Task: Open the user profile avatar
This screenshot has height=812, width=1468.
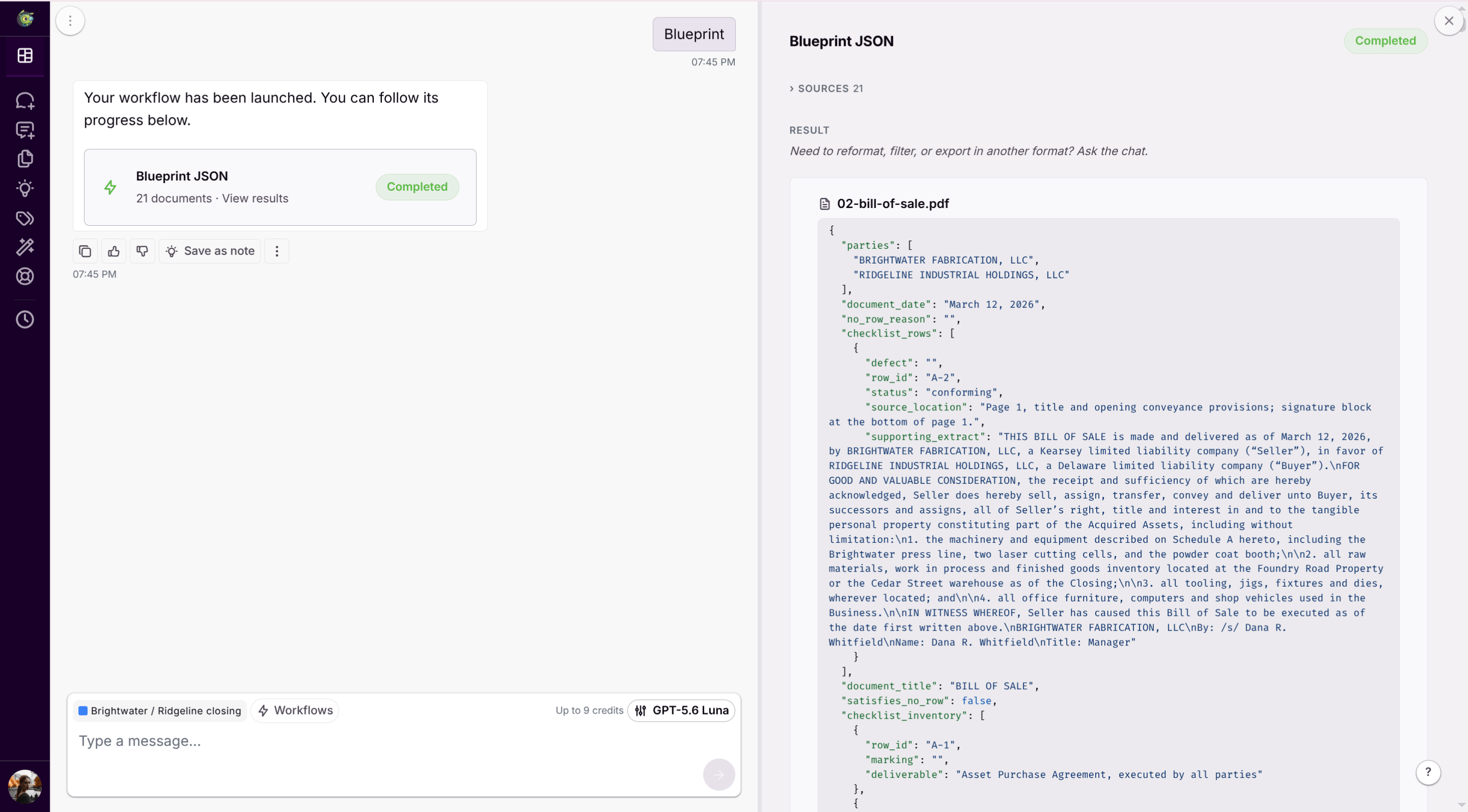Action: 25,787
